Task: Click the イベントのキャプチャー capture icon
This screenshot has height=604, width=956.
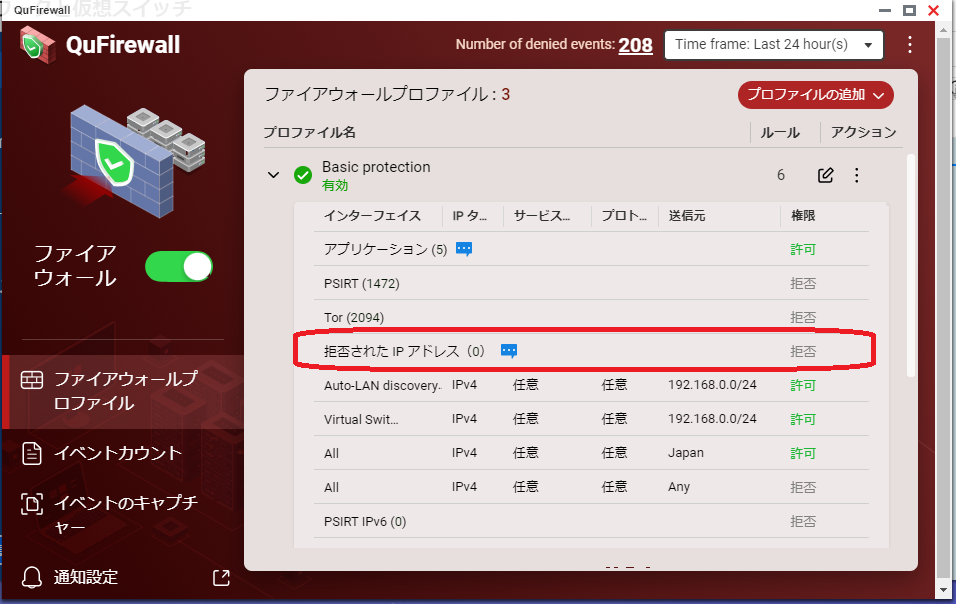Action: tap(32, 503)
